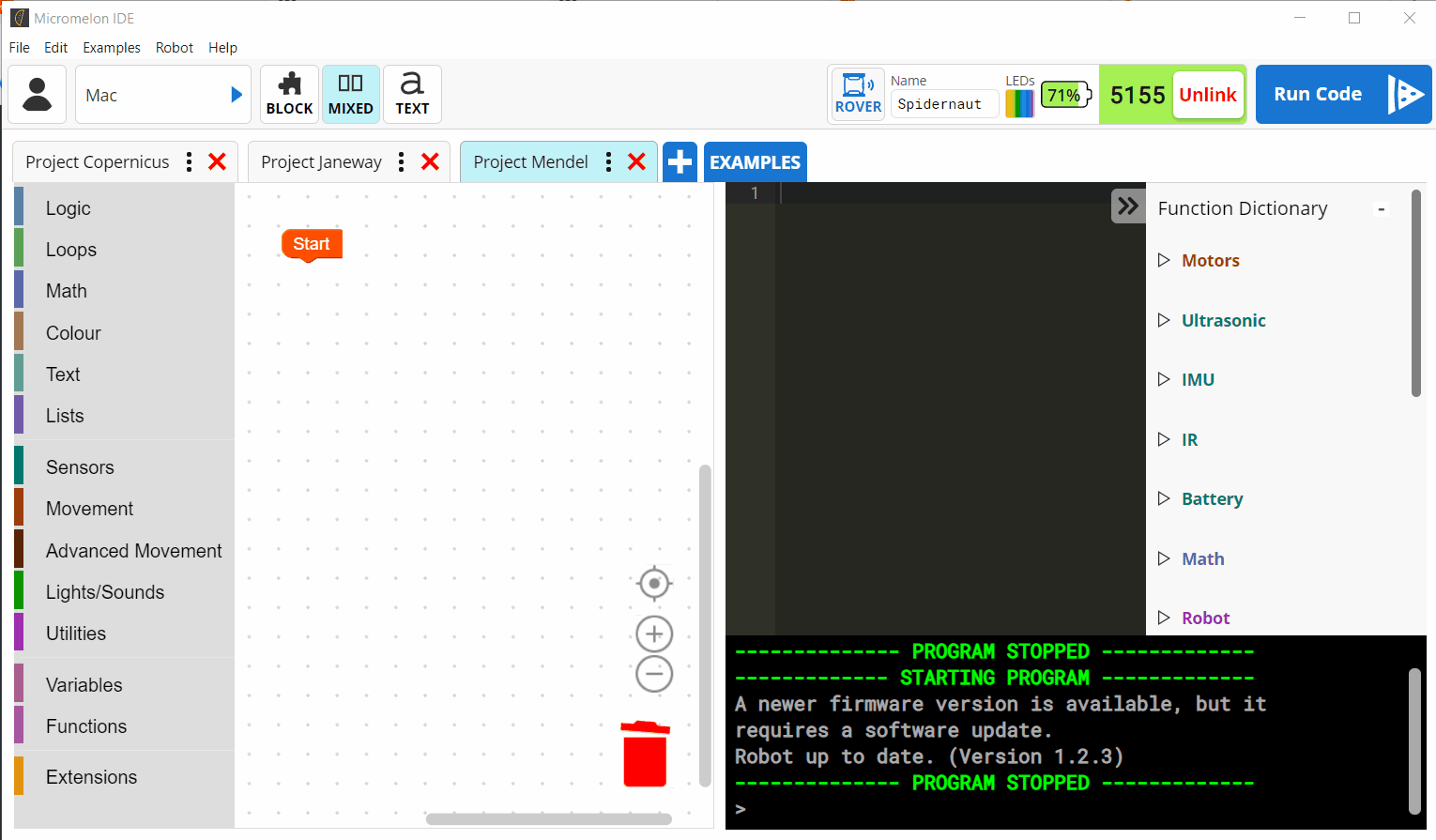Unlink the connected robot
The image size is (1436, 840).
tap(1207, 95)
